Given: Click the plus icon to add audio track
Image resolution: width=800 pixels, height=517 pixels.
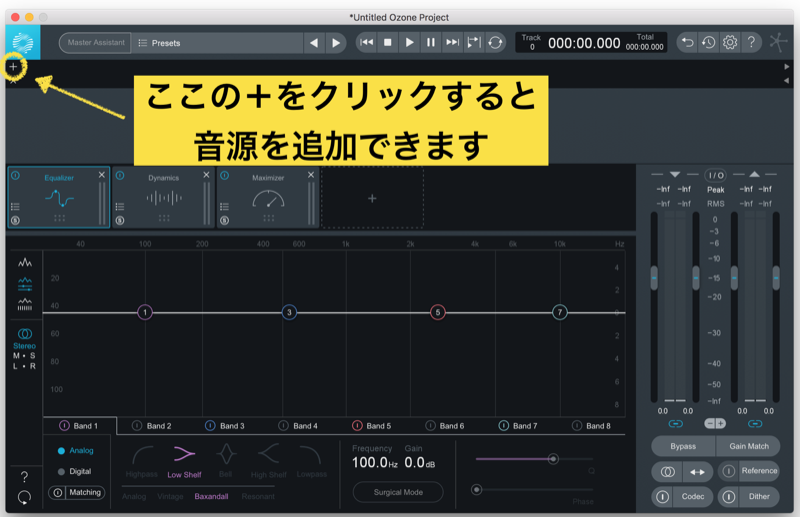Looking at the screenshot, I should click(13, 67).
